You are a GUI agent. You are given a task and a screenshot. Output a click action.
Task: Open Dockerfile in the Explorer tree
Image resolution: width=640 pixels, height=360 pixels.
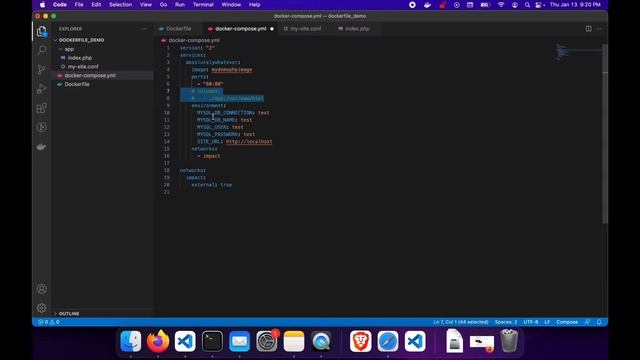(77, 84)
